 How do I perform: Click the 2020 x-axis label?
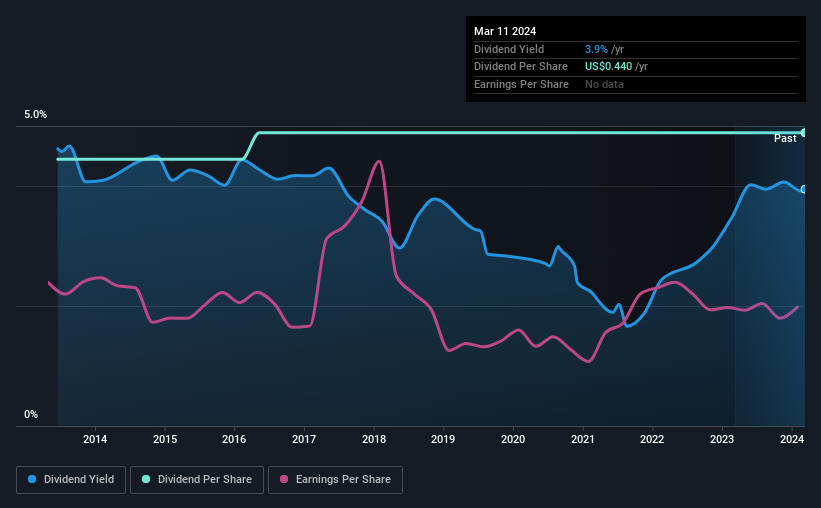tap(513, 439)
